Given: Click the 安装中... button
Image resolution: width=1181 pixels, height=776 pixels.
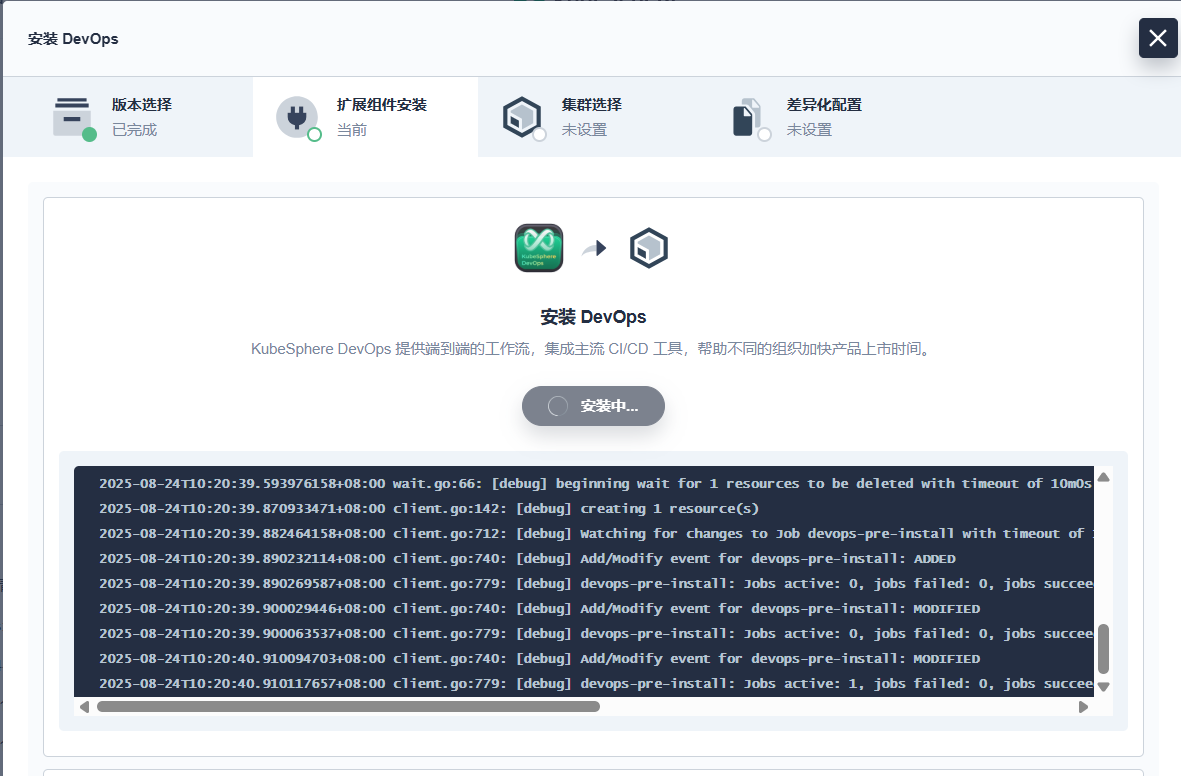Looking at the screenshot, I should (594, 406).
